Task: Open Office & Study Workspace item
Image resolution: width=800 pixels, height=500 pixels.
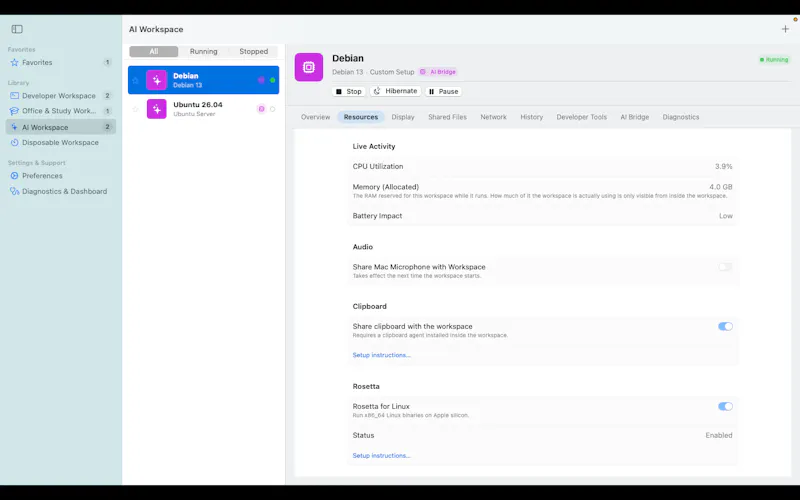Action: [61, 111]
